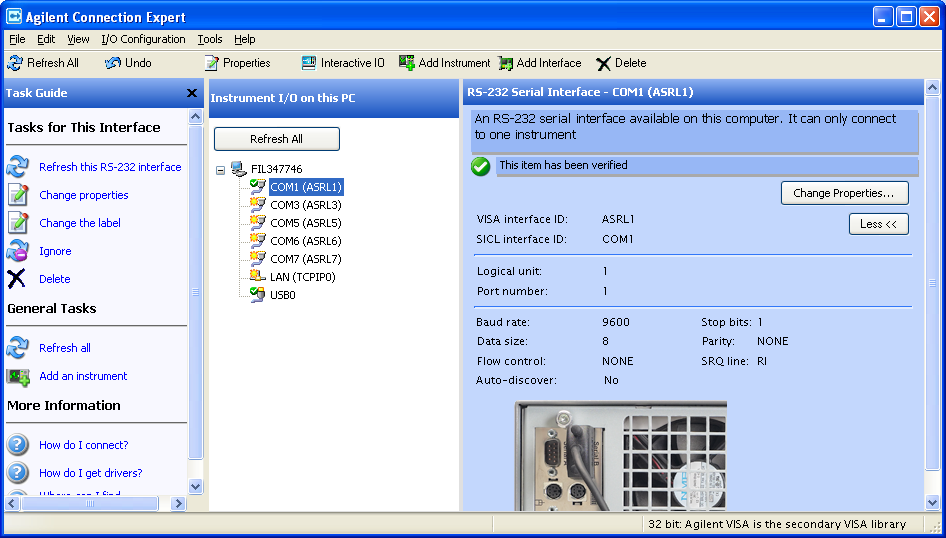Close the Task Guide panel
946x538 pixels.
pos(192,93)
